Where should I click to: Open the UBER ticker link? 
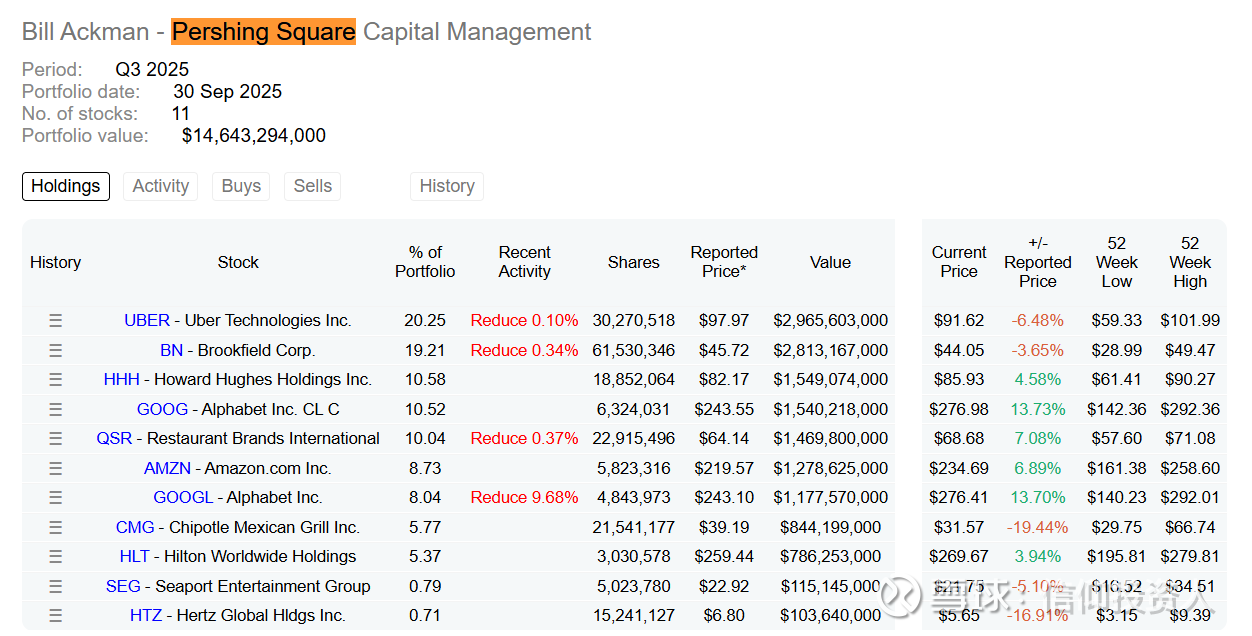click(x=147, y=321)
